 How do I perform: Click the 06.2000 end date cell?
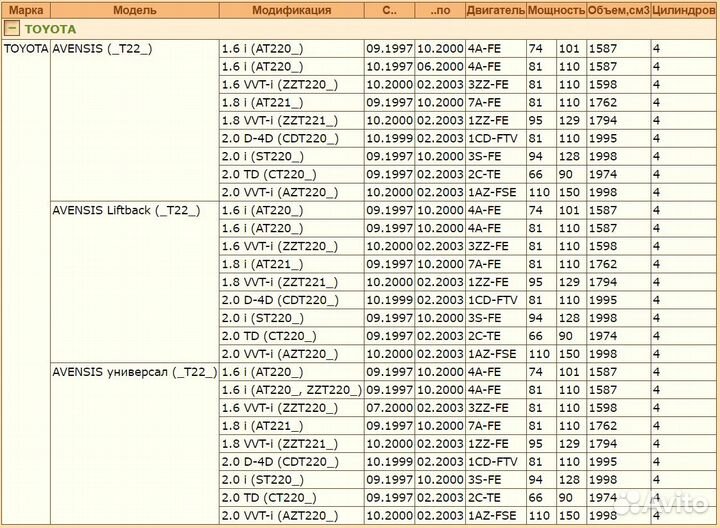click(x=440, y=66)
